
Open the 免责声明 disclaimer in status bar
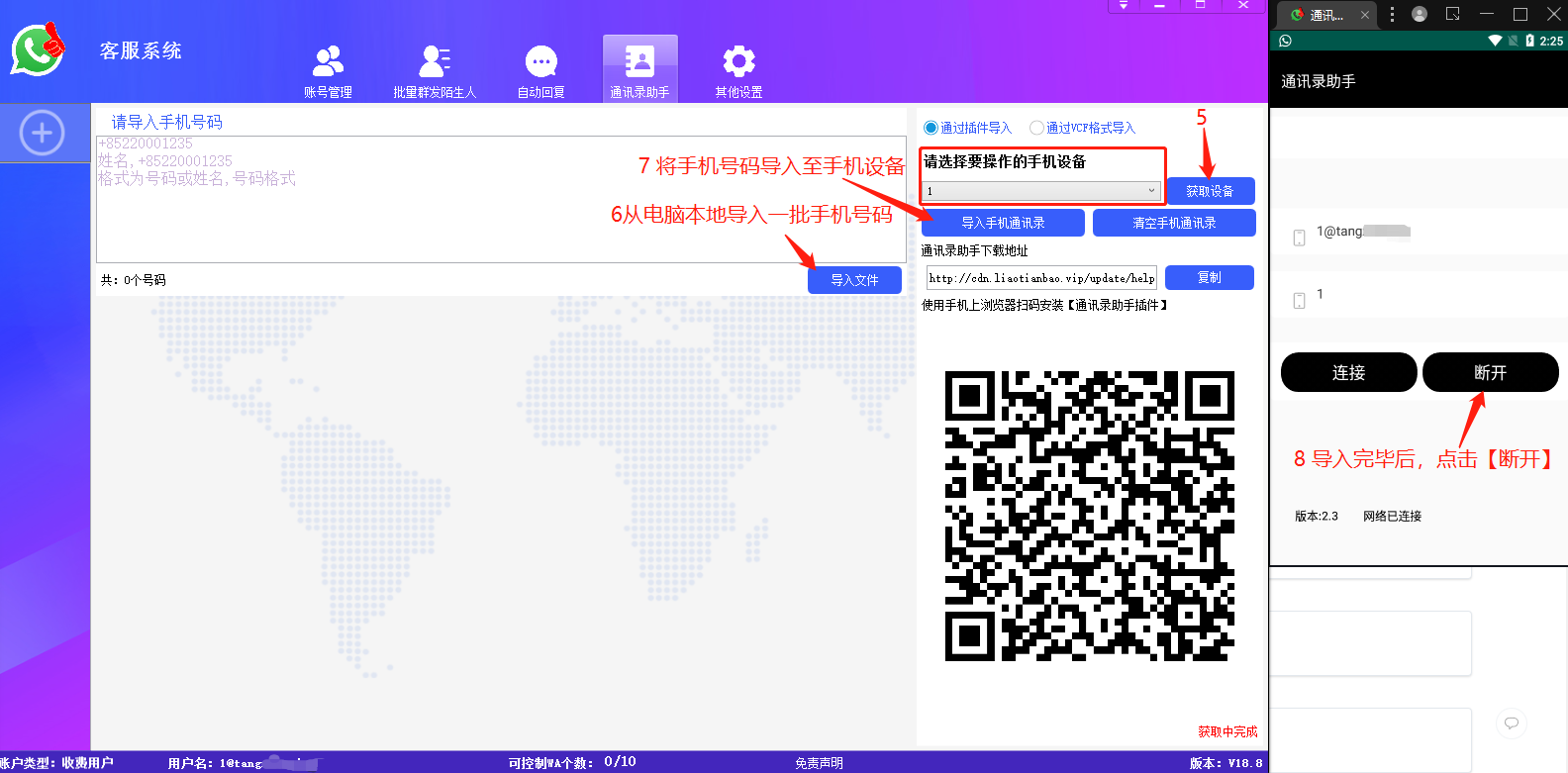point(820,763)
